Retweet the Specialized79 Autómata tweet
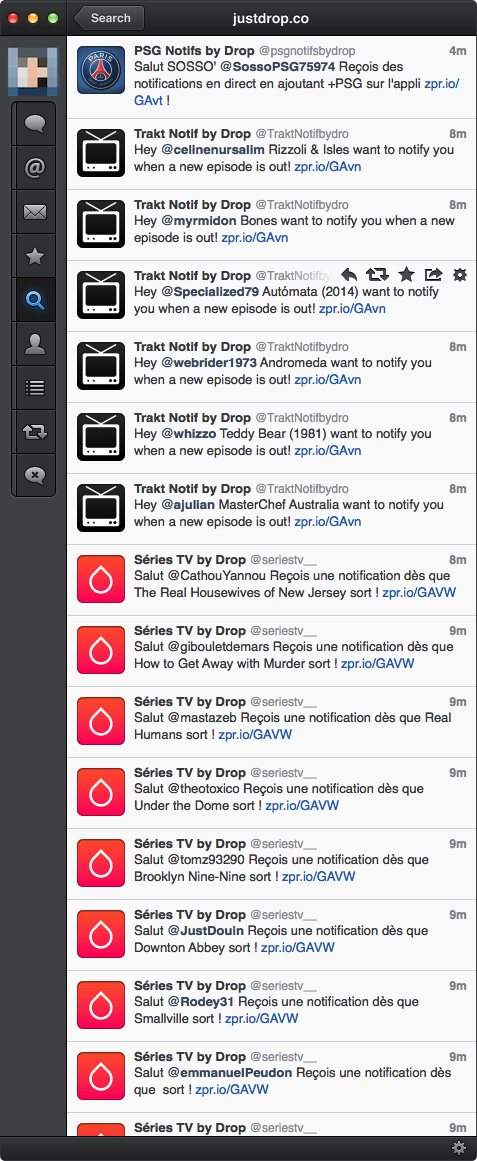Screen dimensions: 477x1161 (x=377, y=275)
